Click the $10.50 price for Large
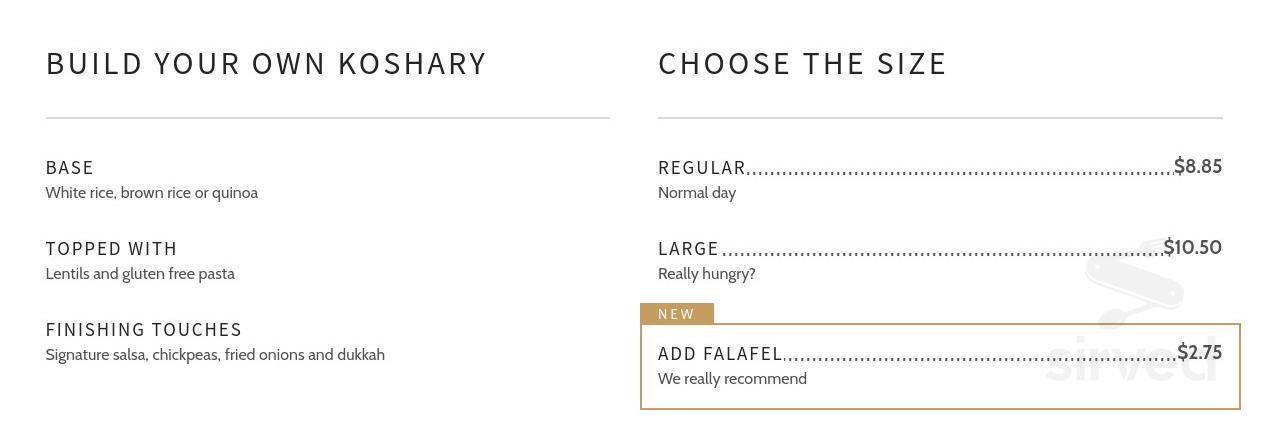Viewport: 1270px width, 447px height. pyautogui.click(x=1193, y=247)
